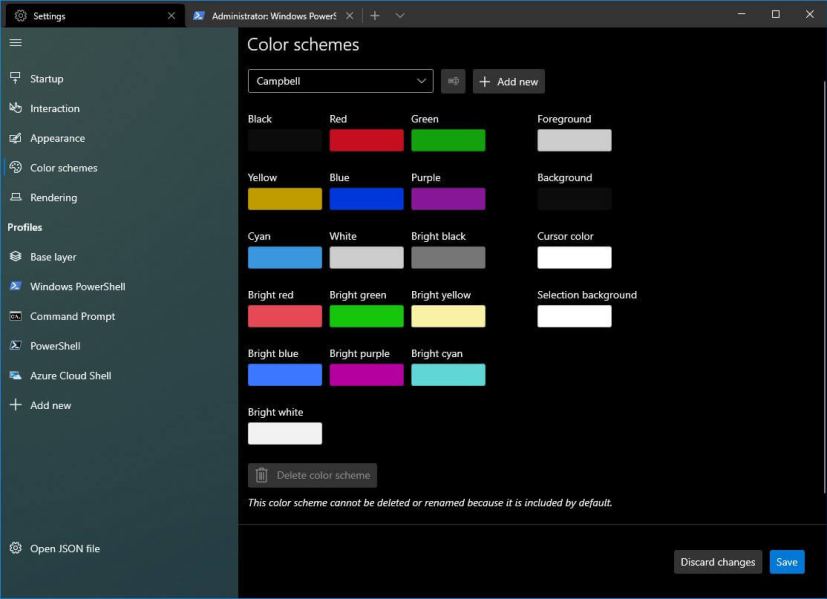Image resolution: width=827 pixels, height=599 pixels.
Task: Select the Azure Cloud Shell profile
Action: pos(119,375)
